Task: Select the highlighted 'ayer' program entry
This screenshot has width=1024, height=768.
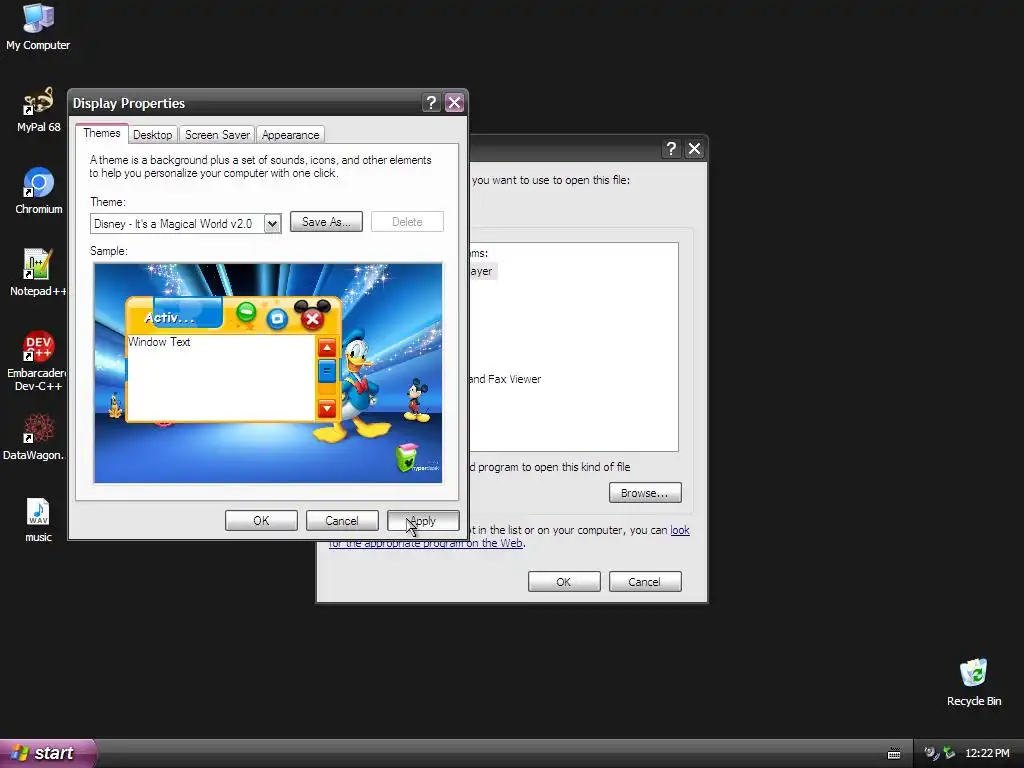Action: tap(482, 271)
